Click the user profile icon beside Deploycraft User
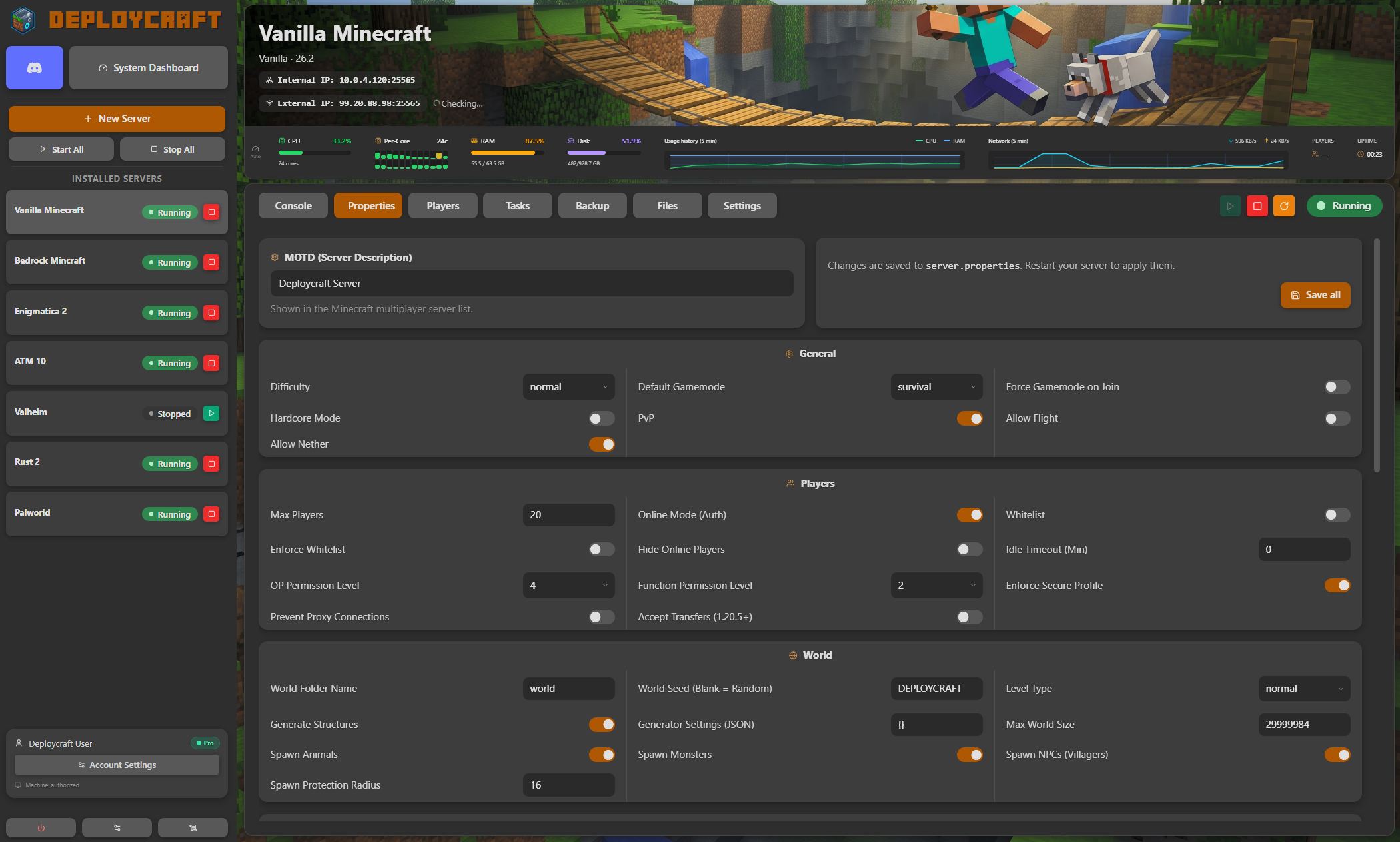Image resolution: width=1400 pixels, height=842 pixels. click(x=19, y=743)
